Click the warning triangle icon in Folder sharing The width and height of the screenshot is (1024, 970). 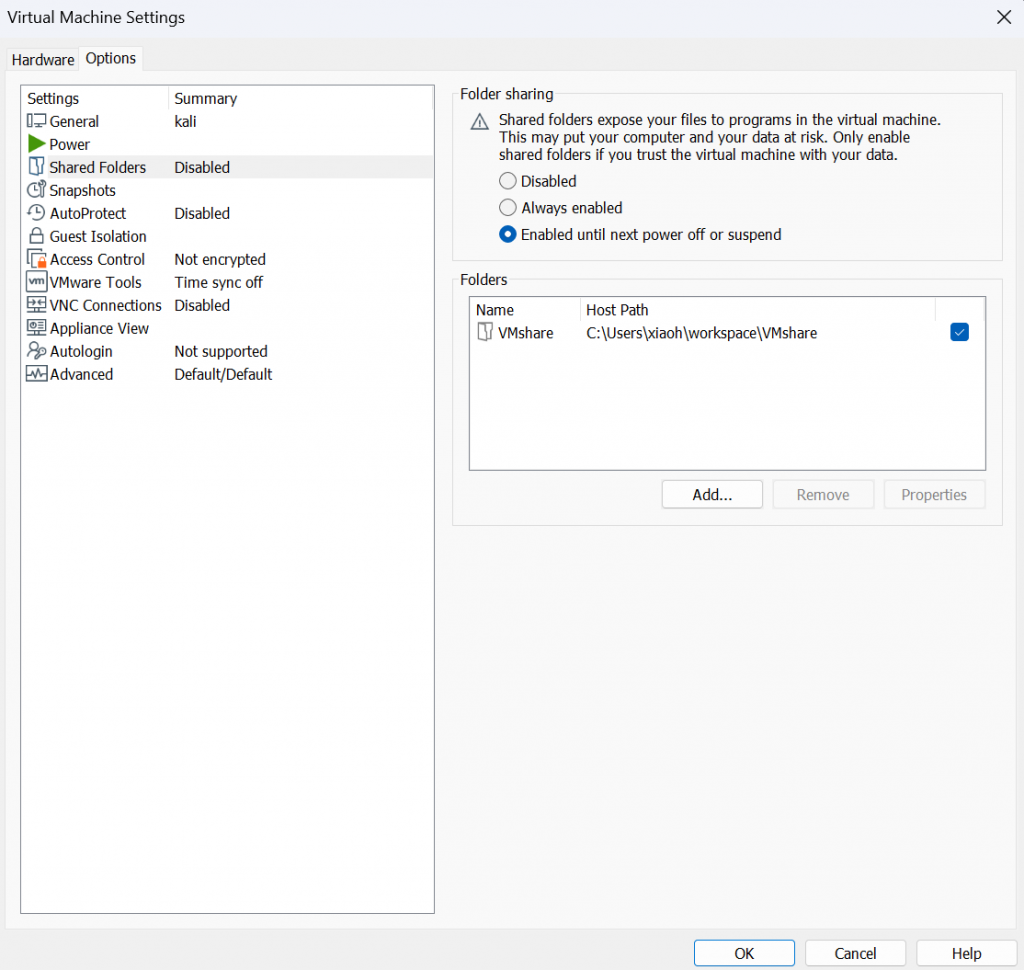point(479,121)
